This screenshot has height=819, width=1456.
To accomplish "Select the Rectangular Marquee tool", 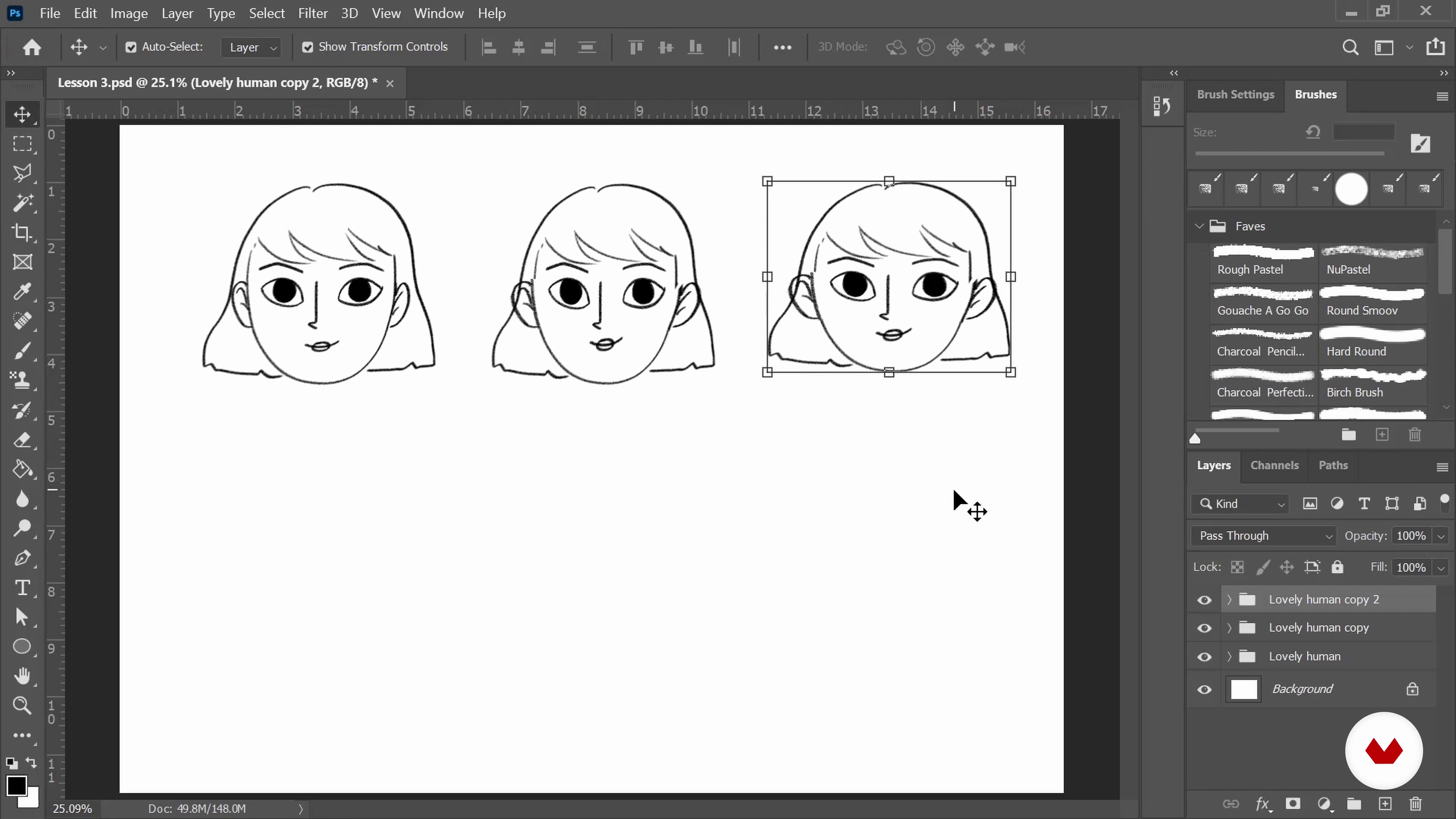I will [x=23, y=144].
